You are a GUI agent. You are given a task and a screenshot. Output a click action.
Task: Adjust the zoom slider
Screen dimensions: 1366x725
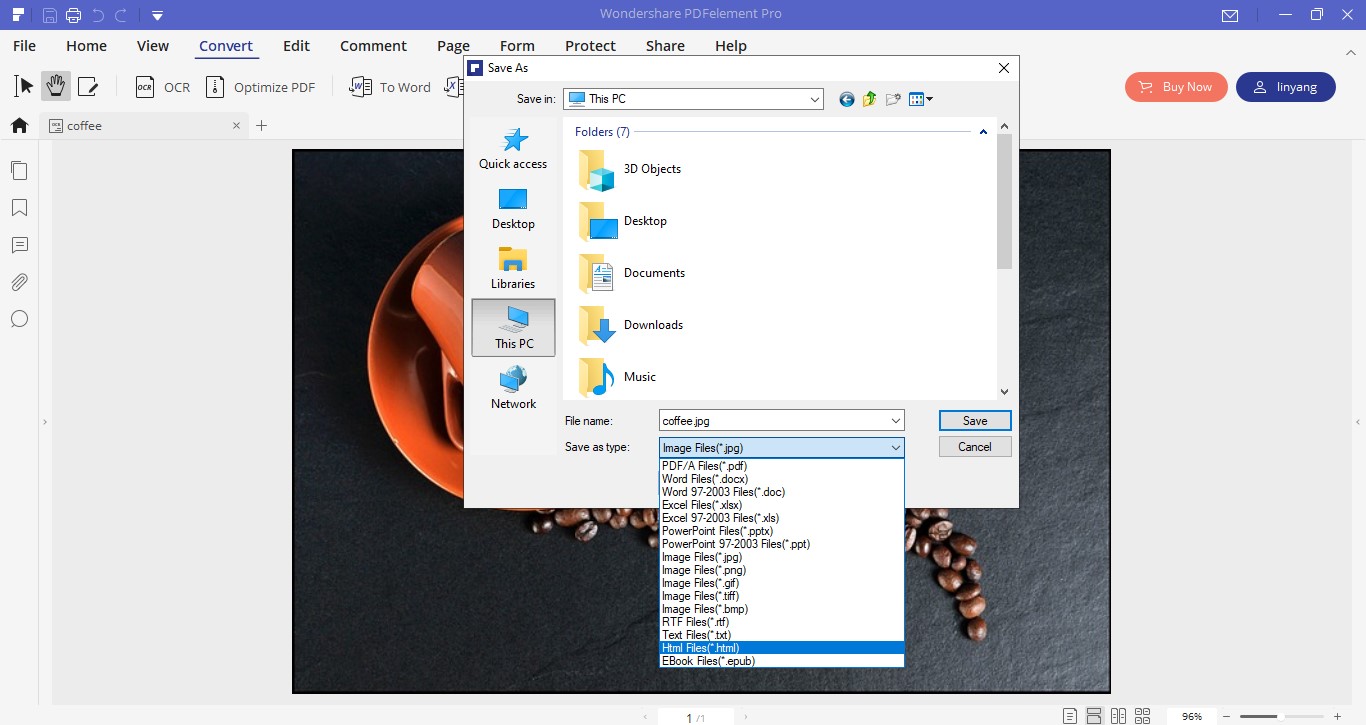coord(1279,716)
